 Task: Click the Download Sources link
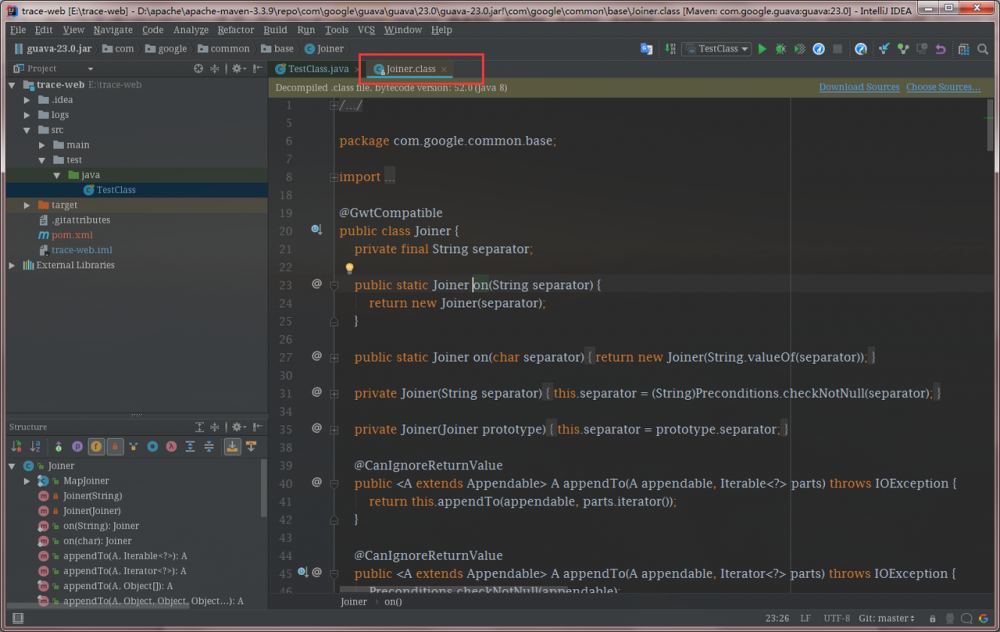click(x=858, y=87)
